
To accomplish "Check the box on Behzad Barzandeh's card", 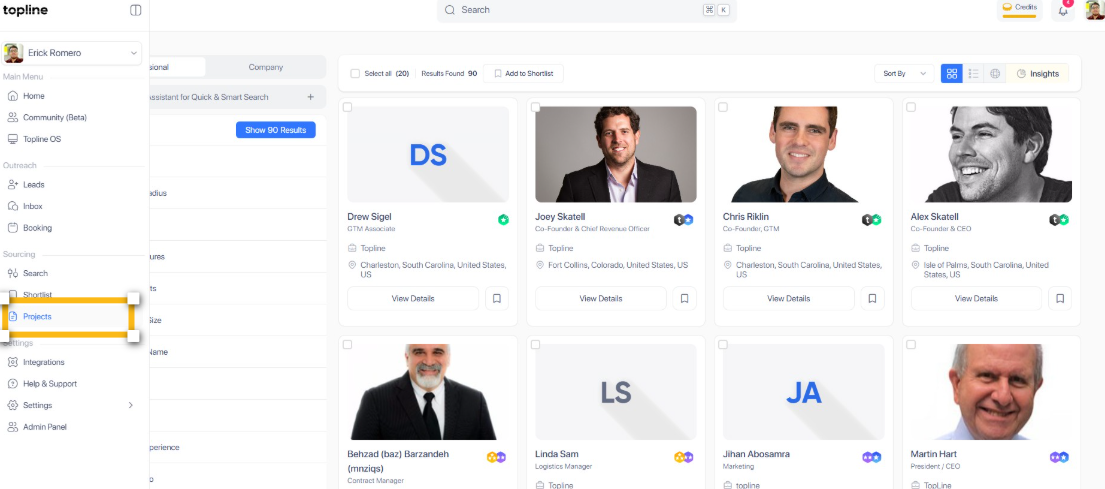I will (x=348, y=345).
